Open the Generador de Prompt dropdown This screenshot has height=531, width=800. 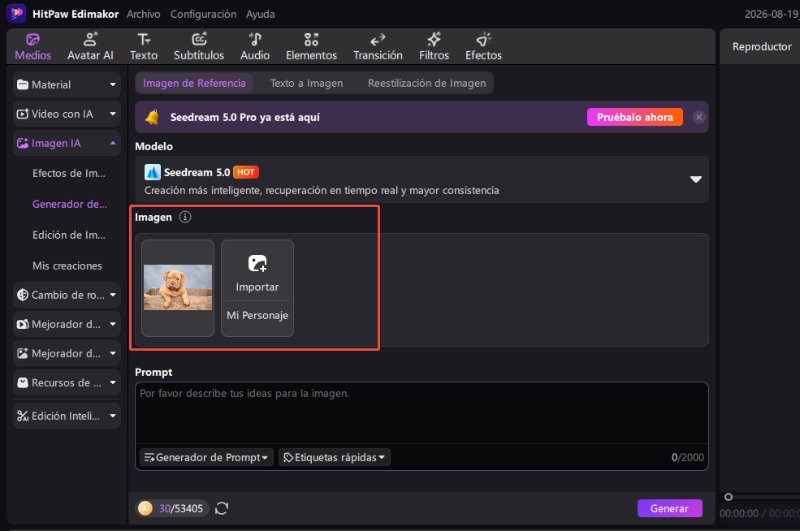pyautogui.click(x=206, y=457)
